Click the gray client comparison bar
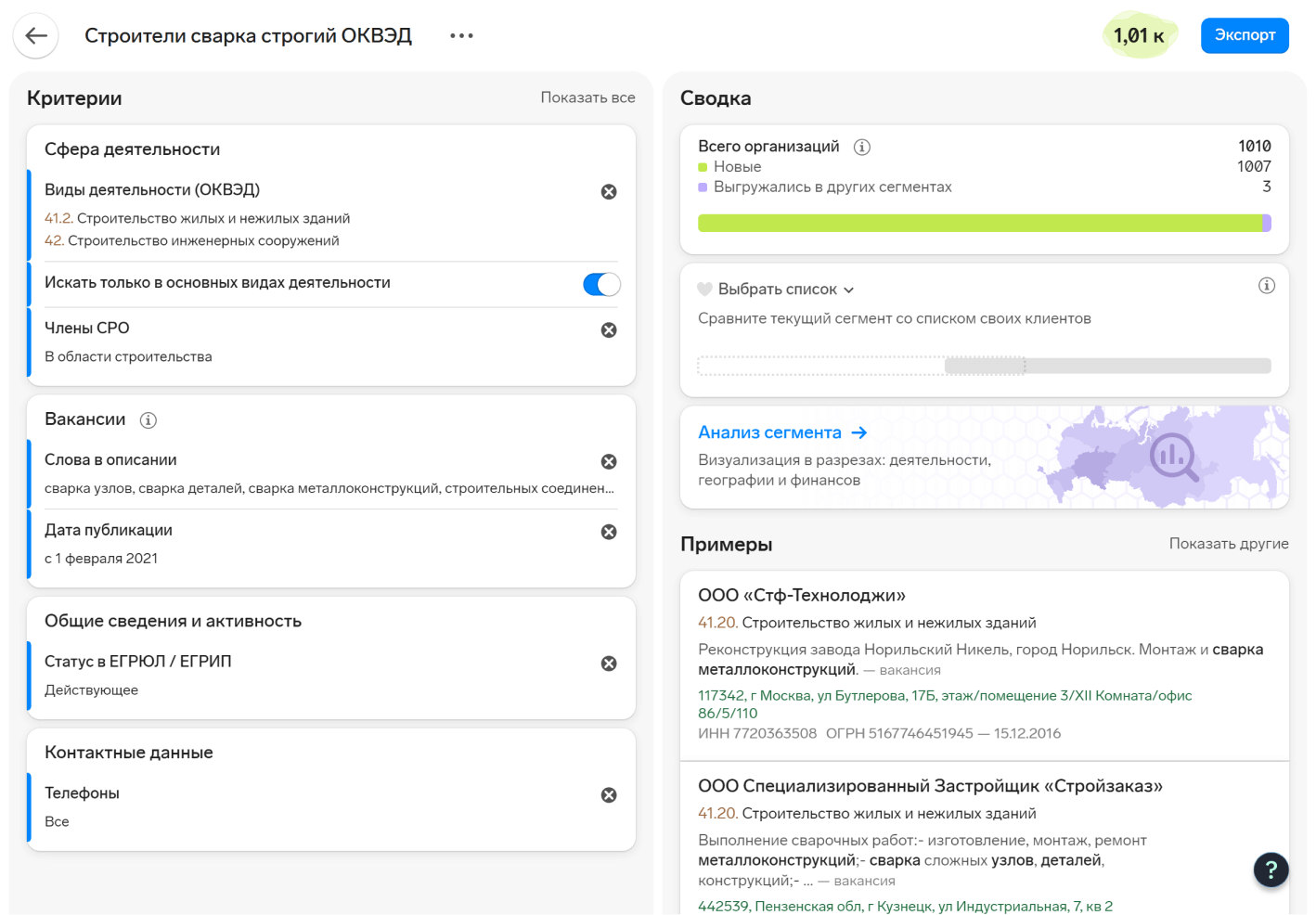This screenshot has height=915, width=1316. point(1107,366)
